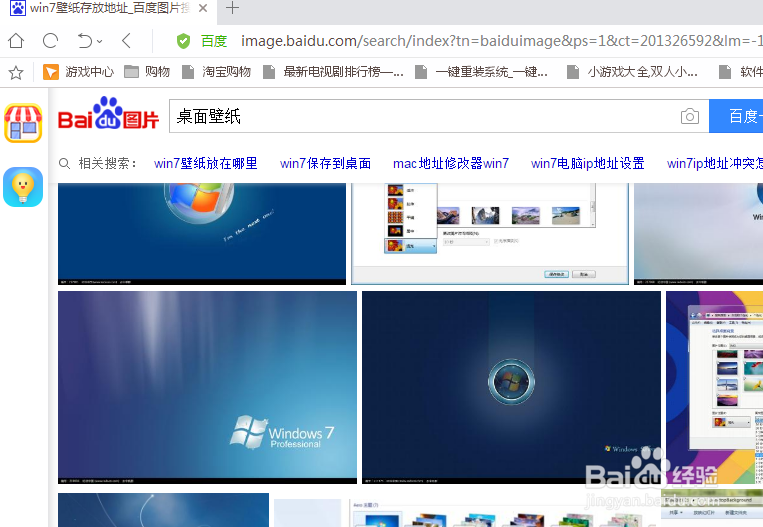
Task: Select the win7壁纸存放地址 tab
Action: pyautogui.click(x=109, y=8)
